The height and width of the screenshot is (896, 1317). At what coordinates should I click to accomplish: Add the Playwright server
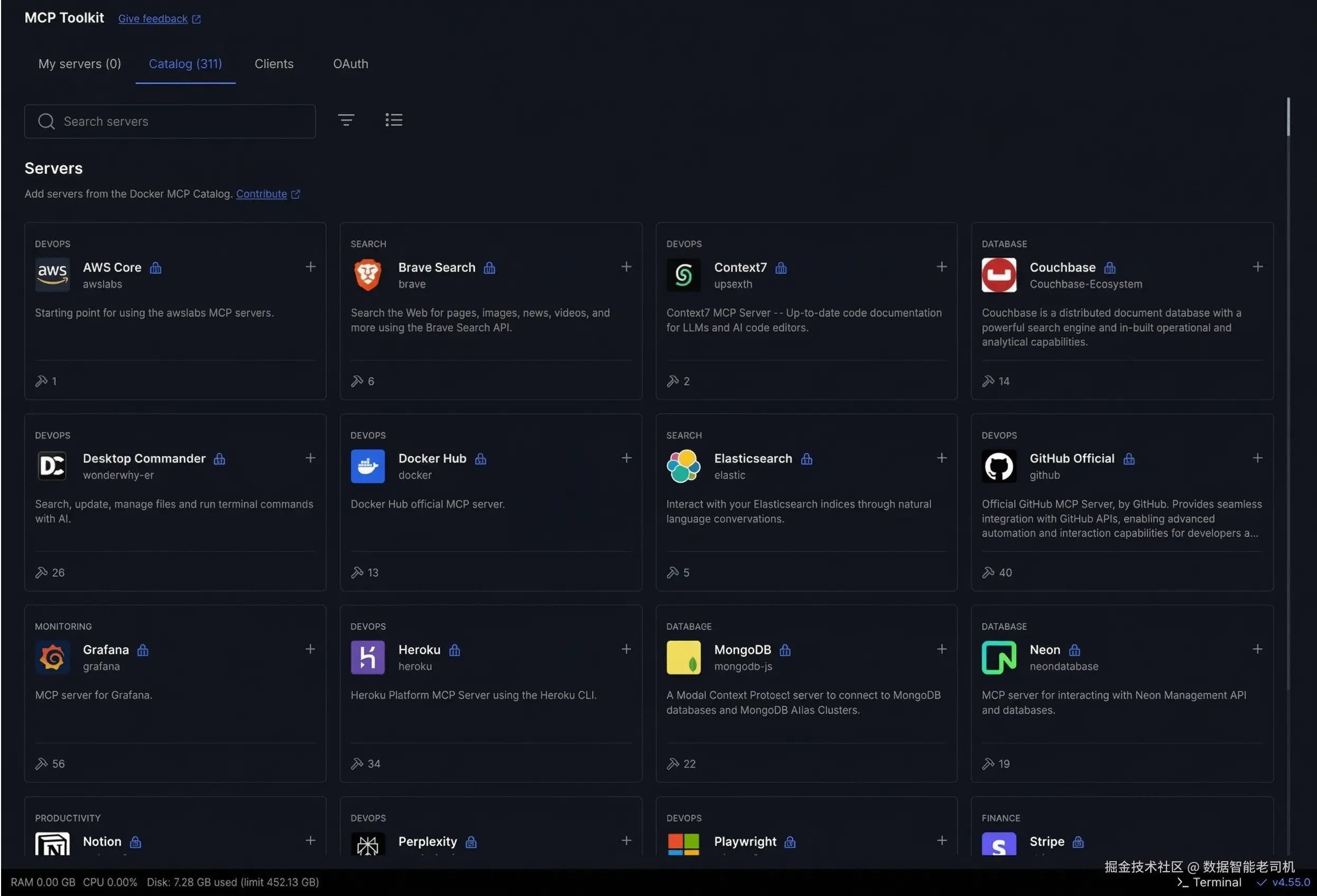(942, 841)
